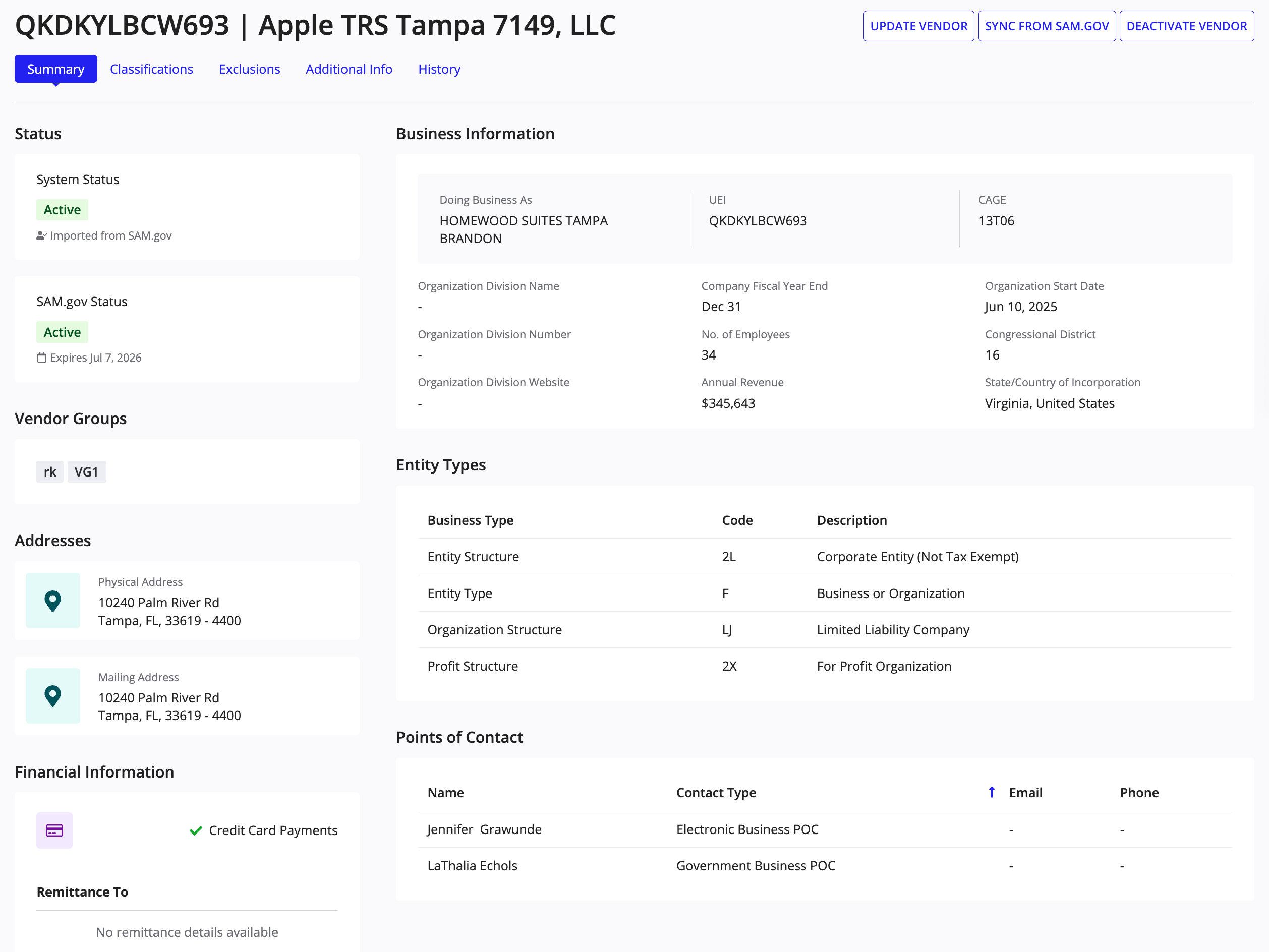Click the Profit Structure row

(x=824, y=666)
